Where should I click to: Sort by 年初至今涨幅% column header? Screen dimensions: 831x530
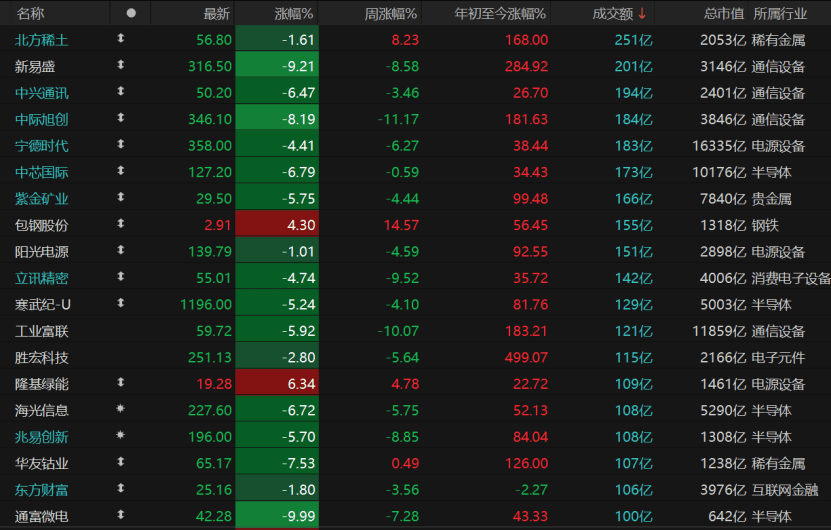tap(500, 13)
